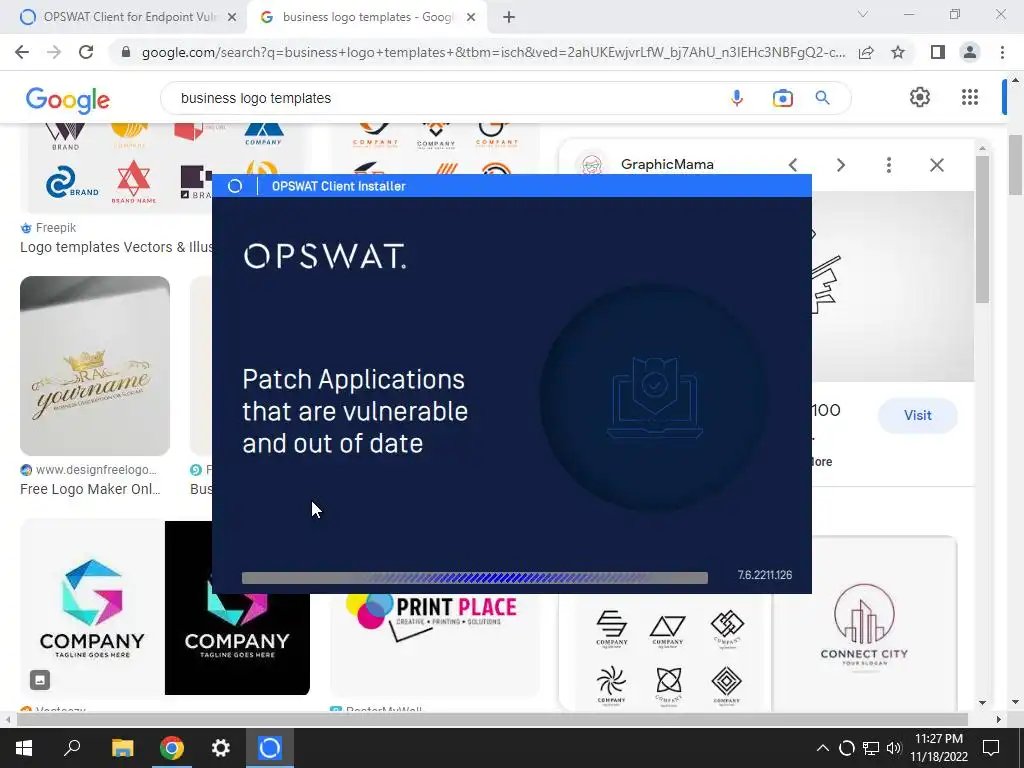The image size is (1024, 768).
Task: Open gold crown yourname logo thumbnail
Action: click(95, 366)
